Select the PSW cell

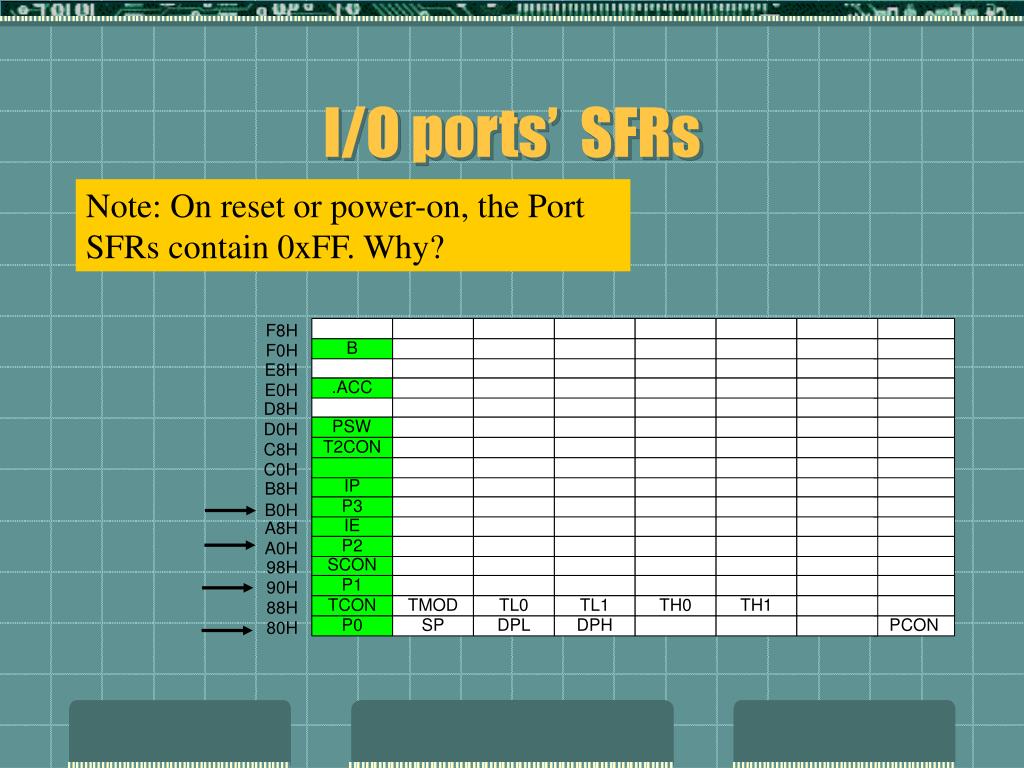point(352,427)
